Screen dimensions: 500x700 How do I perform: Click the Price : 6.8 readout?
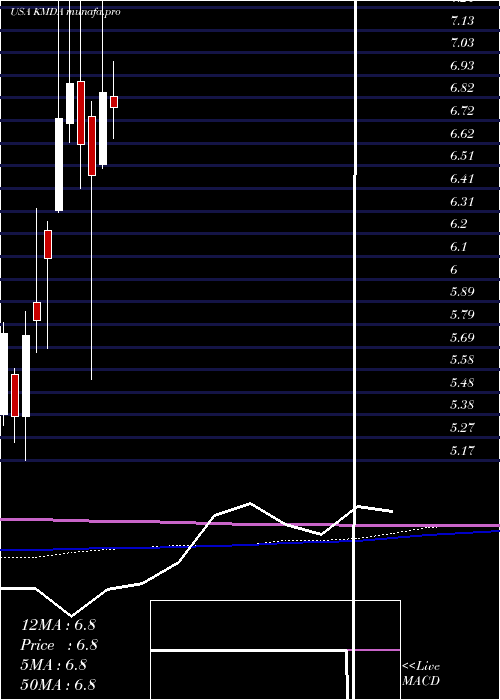(58, 645)
